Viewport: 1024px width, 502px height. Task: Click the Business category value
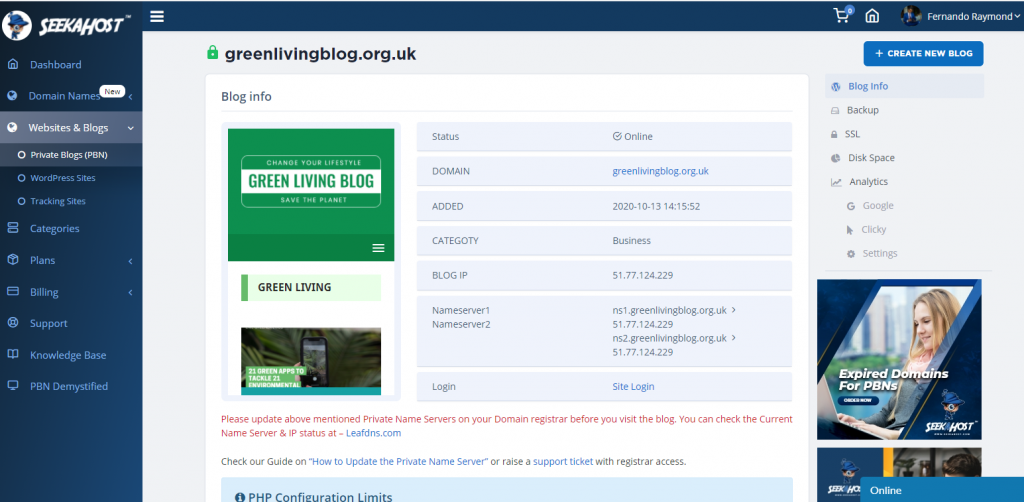pyautogui.click(x=632, y=240)
